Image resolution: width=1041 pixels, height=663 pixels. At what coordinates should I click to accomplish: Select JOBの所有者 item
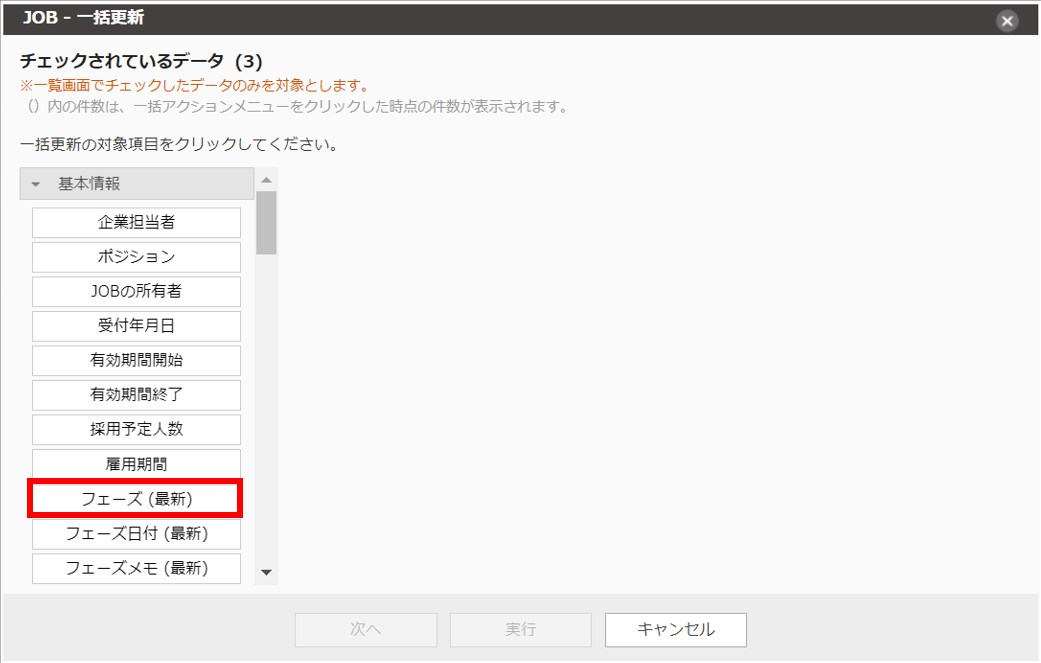136,291
